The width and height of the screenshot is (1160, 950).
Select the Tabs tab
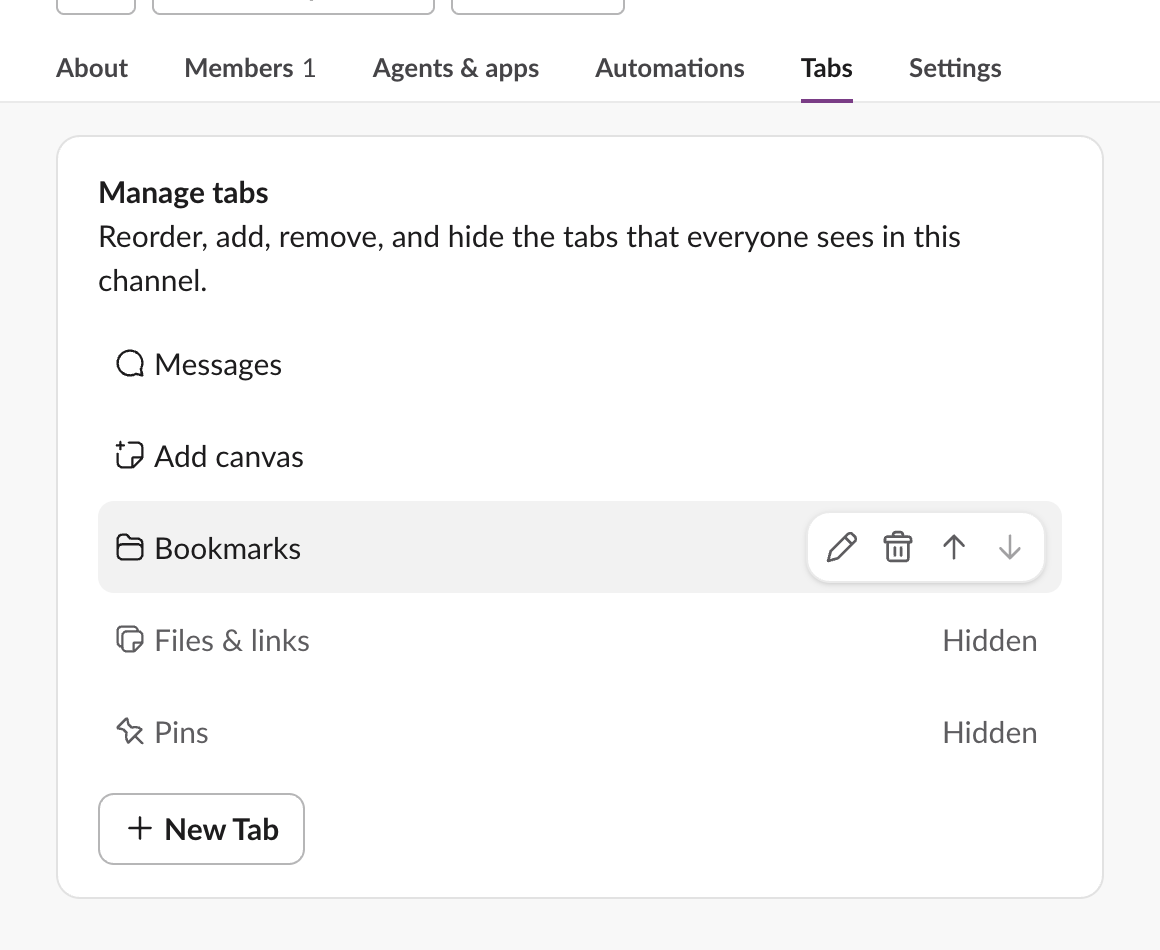(x=826, y=68)
